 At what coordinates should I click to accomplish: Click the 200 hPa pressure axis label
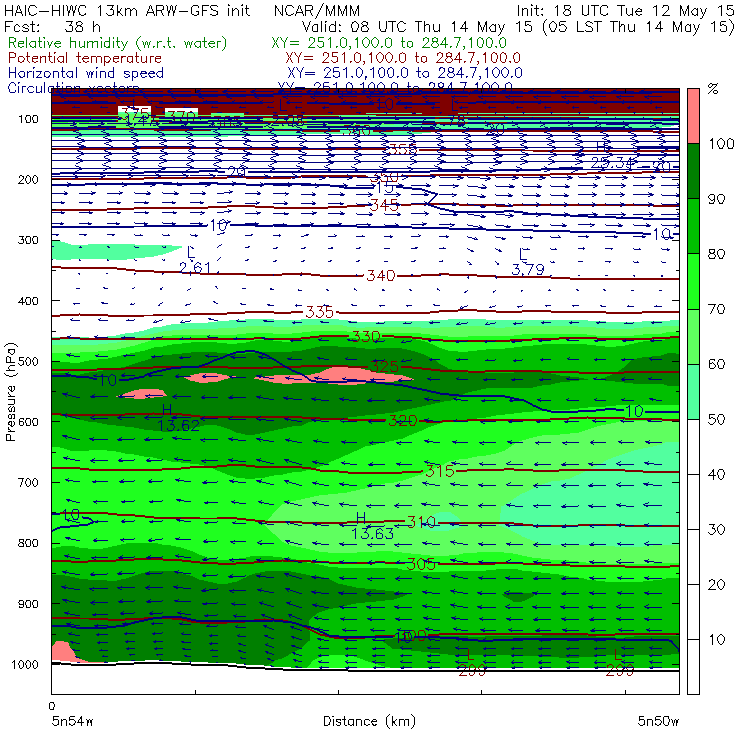point(28,179)
